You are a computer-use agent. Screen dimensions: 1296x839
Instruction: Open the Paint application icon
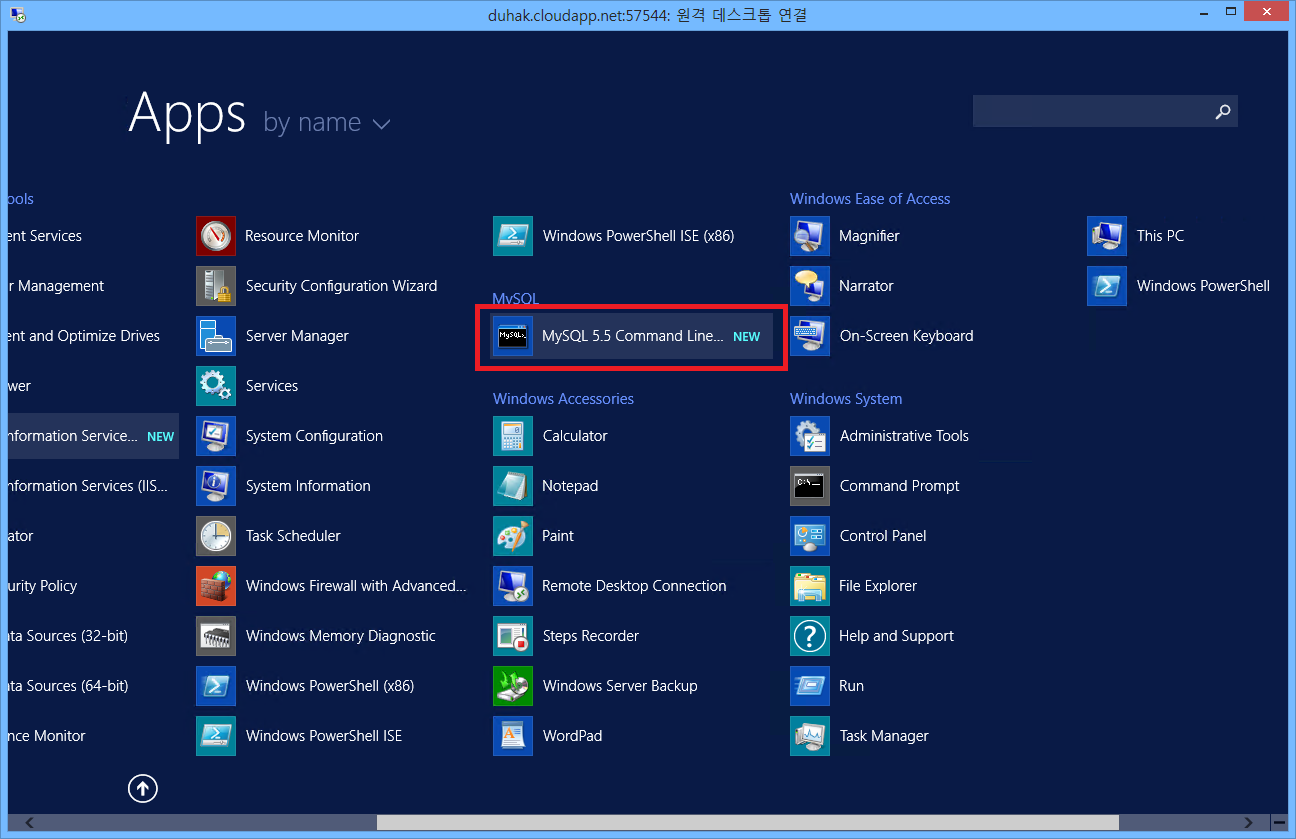coord(513,536)
